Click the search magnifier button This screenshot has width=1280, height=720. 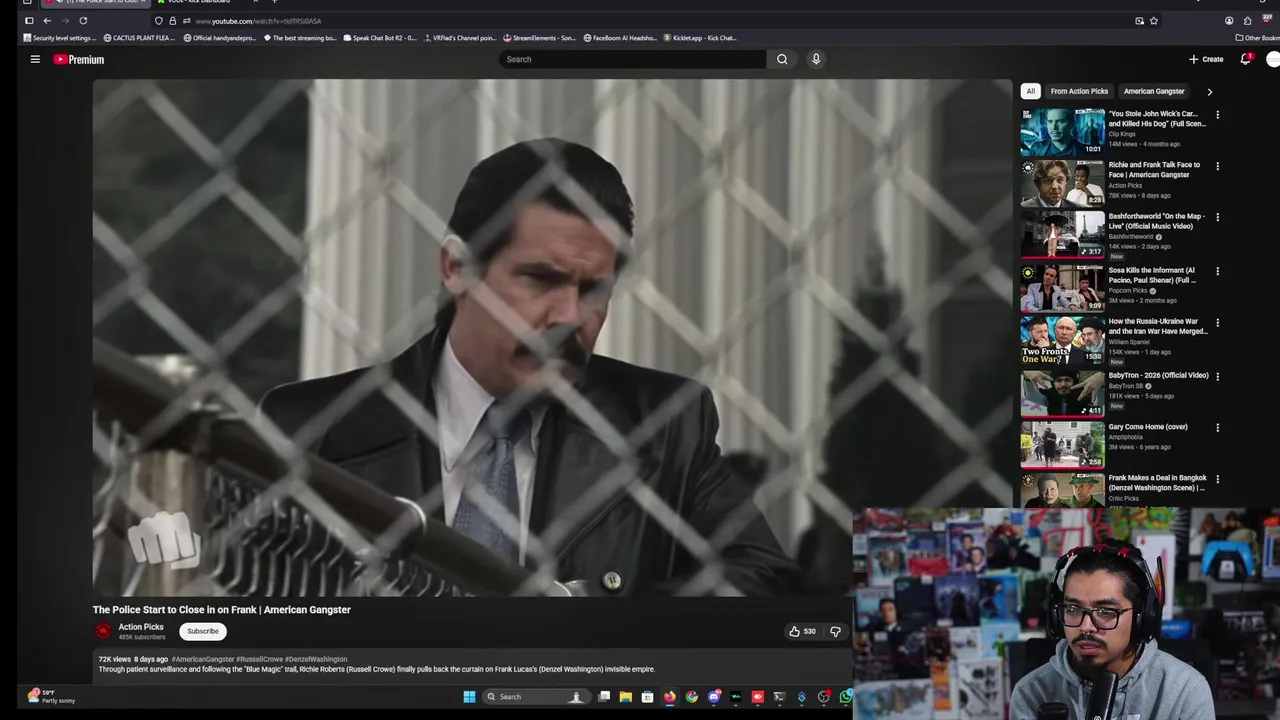point(782,59)
